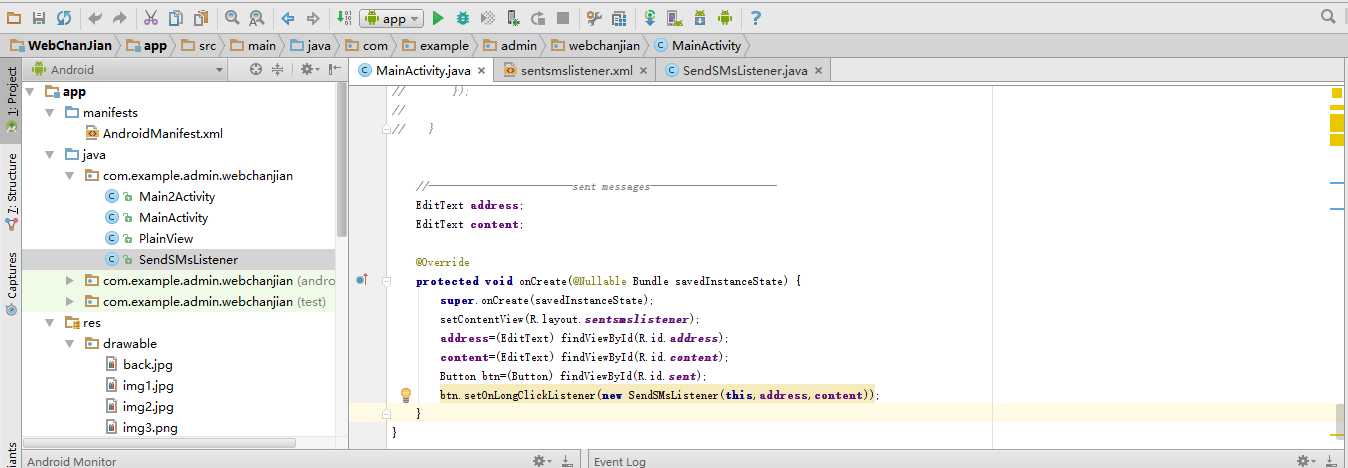Screen dimensions: 1348x468
Task: Open the SDK Manager icon
Action: point(700,18)
